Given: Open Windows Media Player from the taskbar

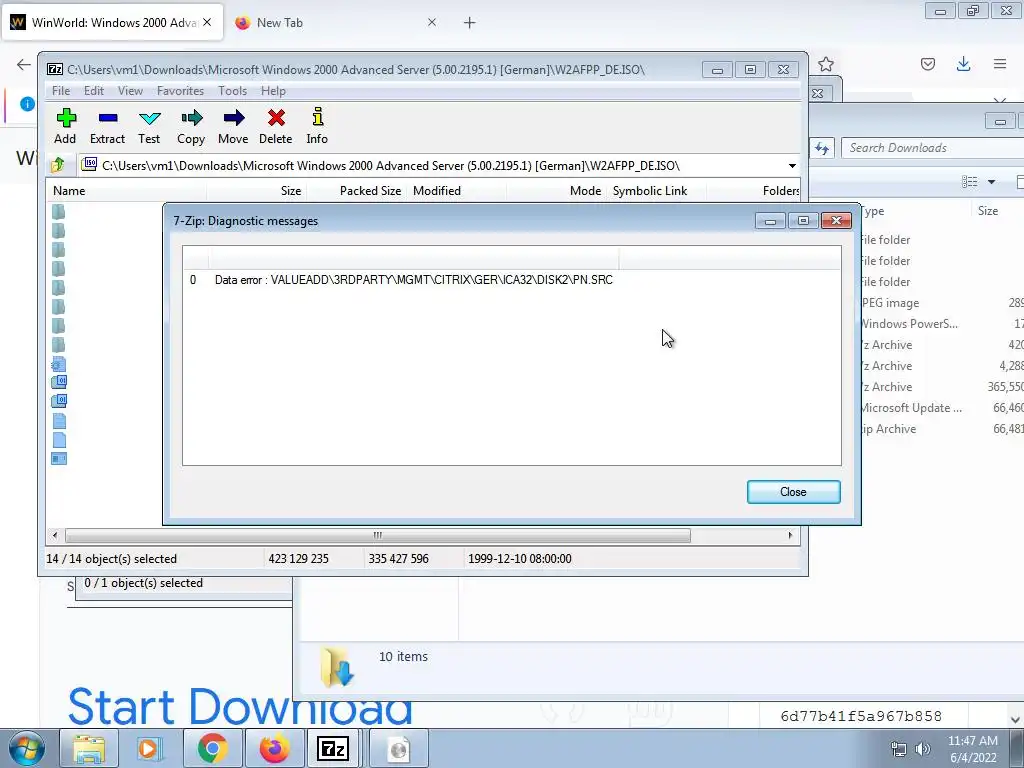Looking at the screenshot, I should [x=148, y=748].
